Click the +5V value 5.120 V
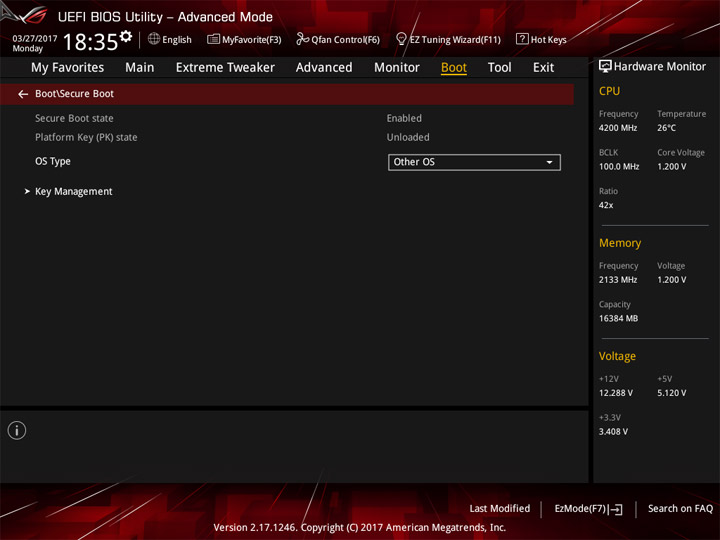Viewport: 720px width, 540px height. 671,393
